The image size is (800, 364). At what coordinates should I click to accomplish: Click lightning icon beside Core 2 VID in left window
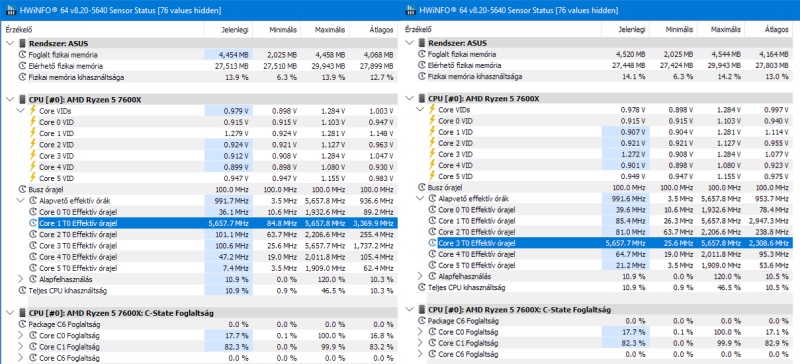[33, 144]
